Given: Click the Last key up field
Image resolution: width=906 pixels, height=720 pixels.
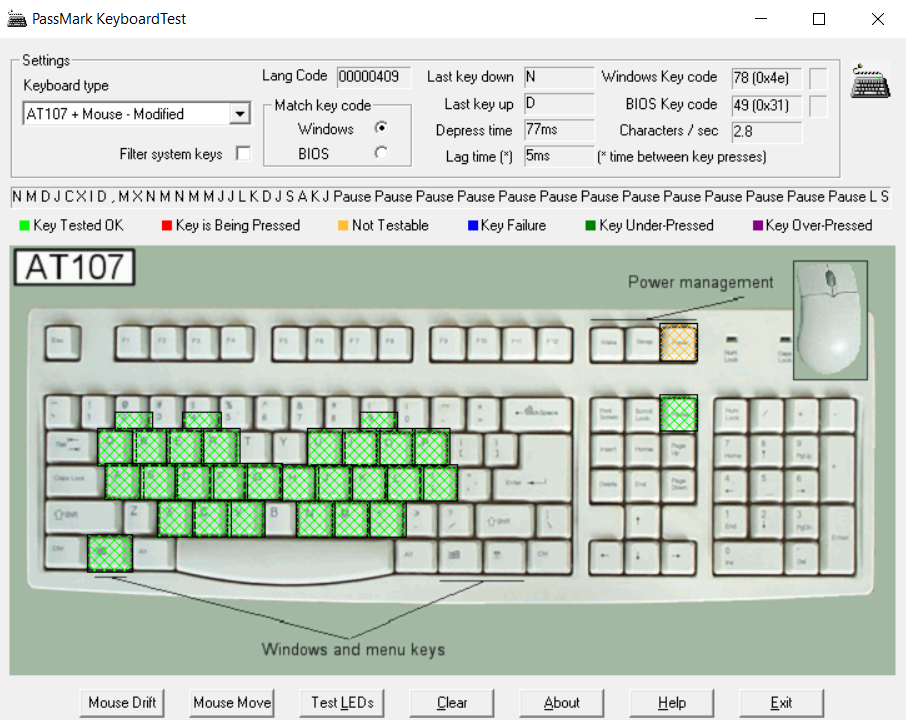Looking at the screenshot, I should coord(559,104).
